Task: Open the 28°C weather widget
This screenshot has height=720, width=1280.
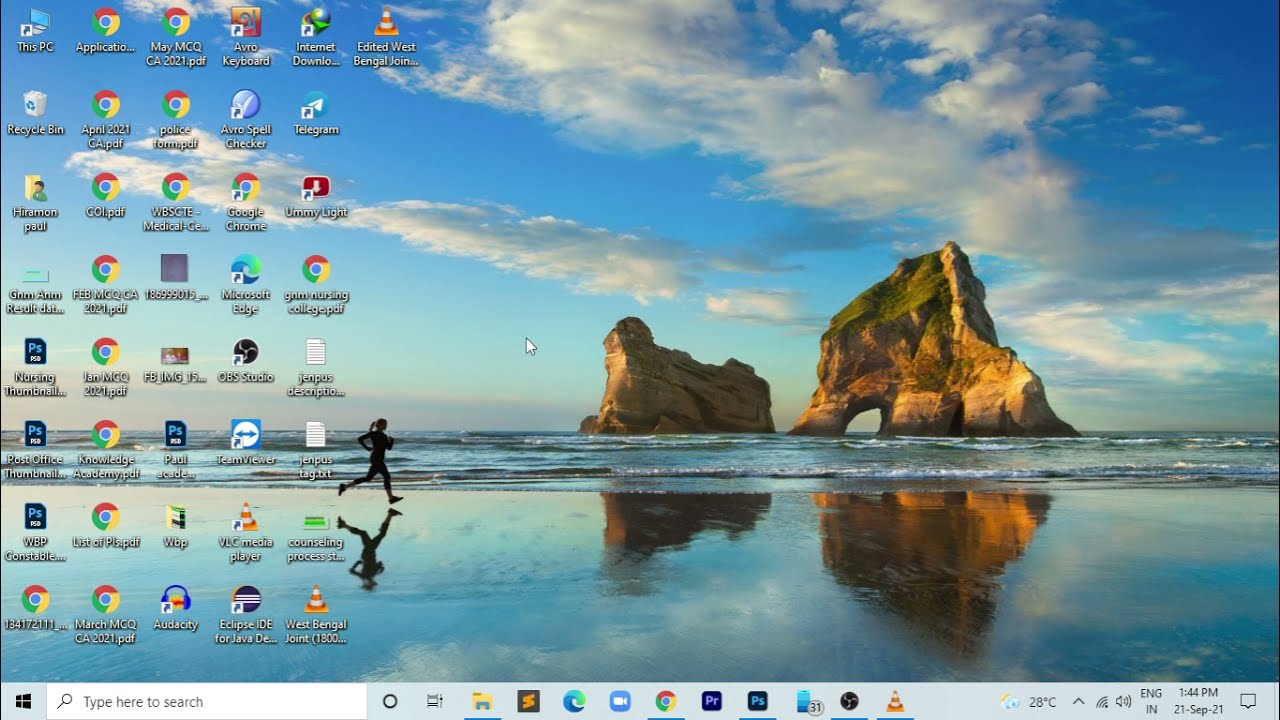Action: point(1029,702)
